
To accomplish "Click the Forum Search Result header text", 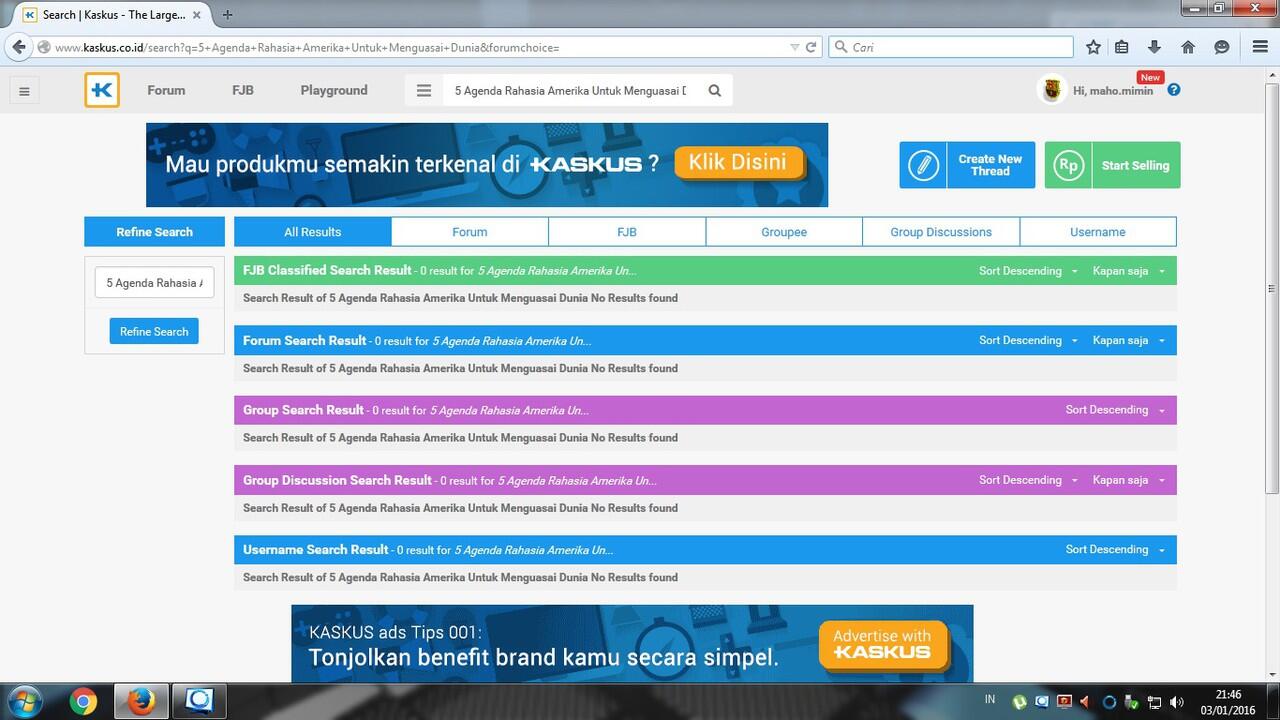I will tap(305, 340).
